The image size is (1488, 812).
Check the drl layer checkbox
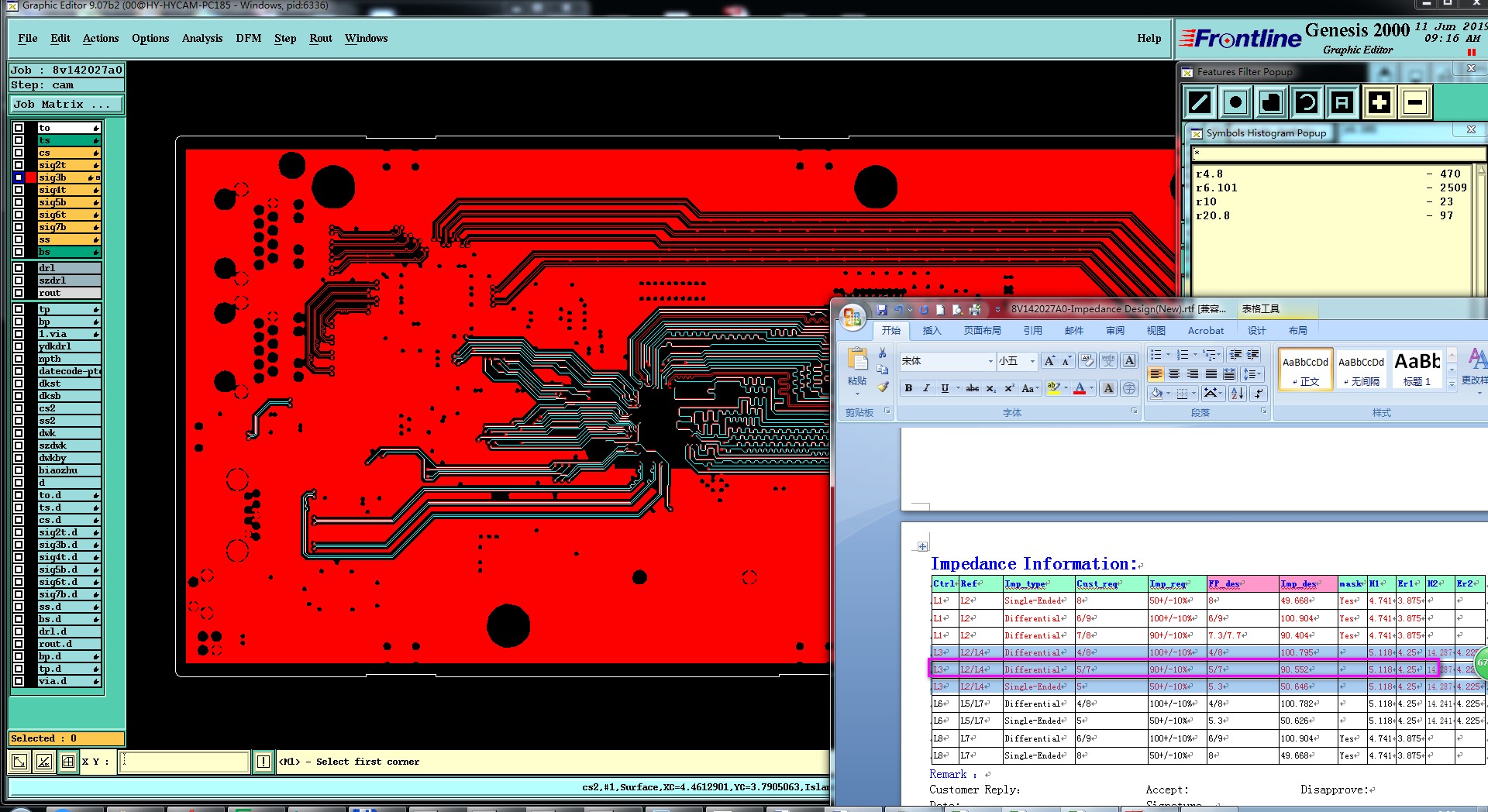(19, 268)
